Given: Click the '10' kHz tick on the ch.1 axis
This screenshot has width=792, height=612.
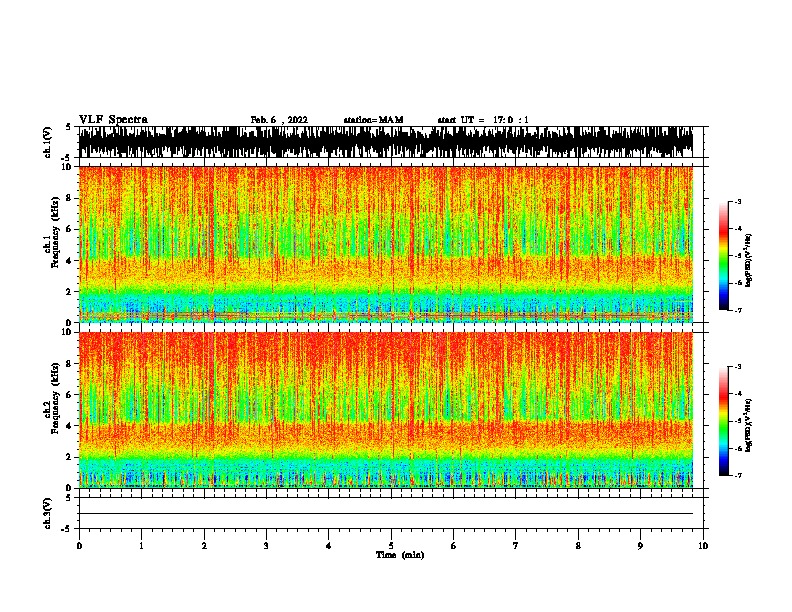Looking at the screenshot, I should click(x=67, y=167).
